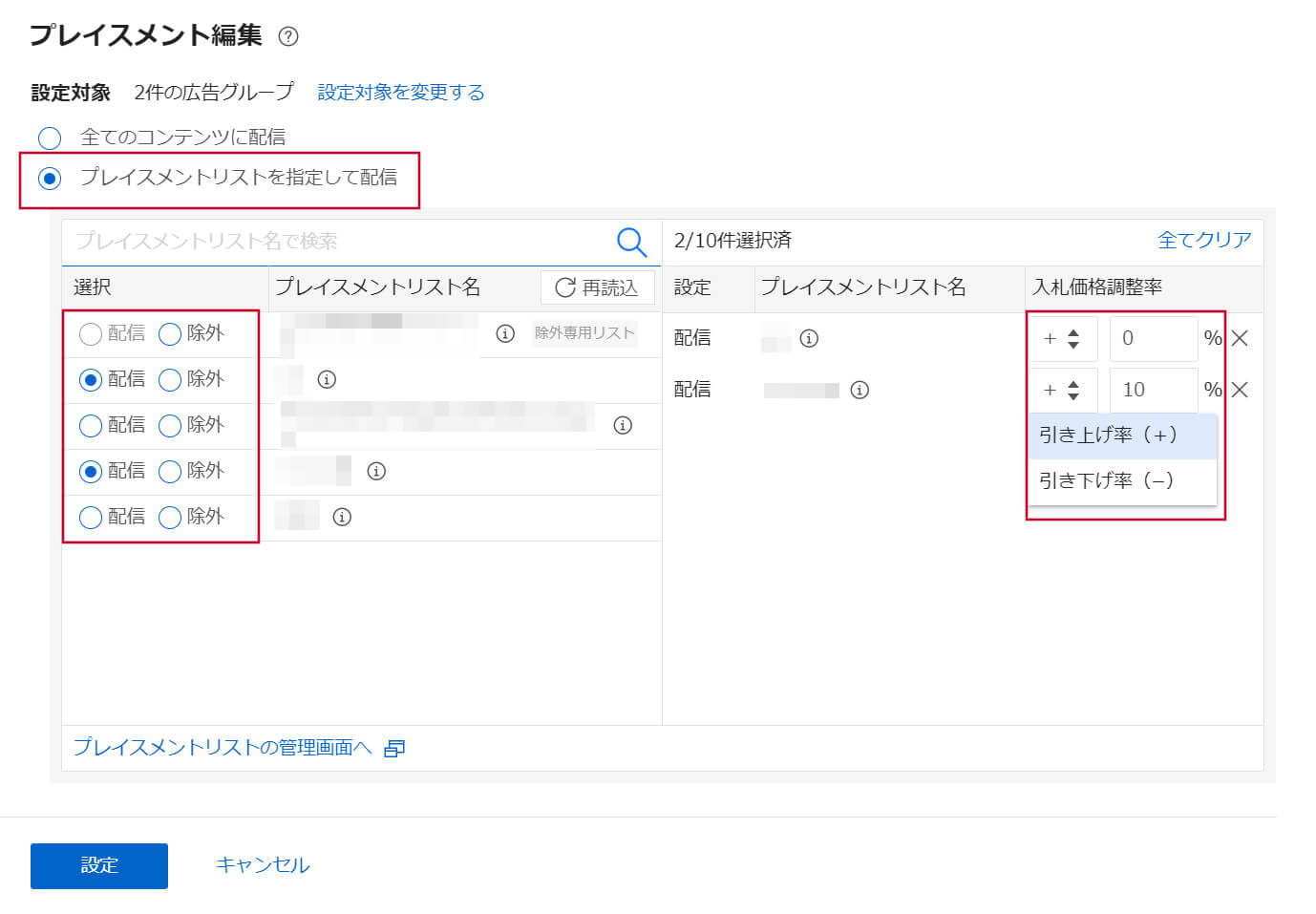Open help icon beside プレイスメント編集 title

(x=287, y=36)
